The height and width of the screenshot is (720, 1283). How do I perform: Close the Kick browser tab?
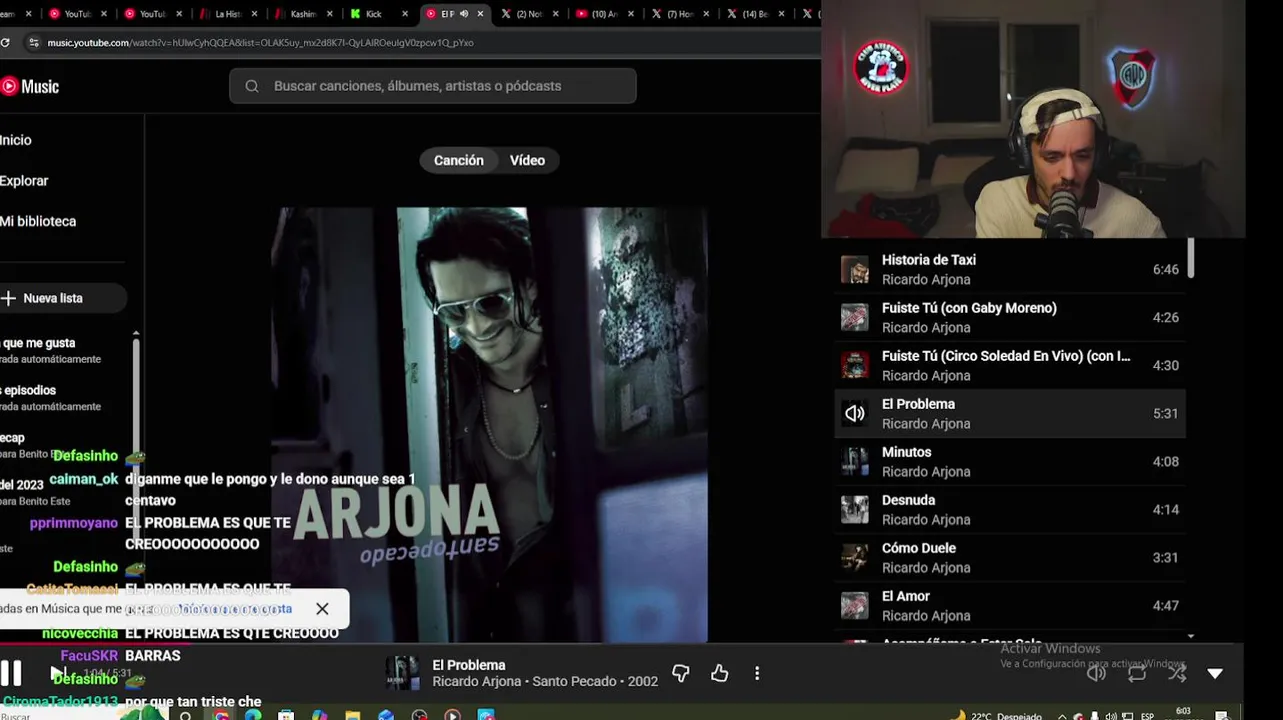404,14
